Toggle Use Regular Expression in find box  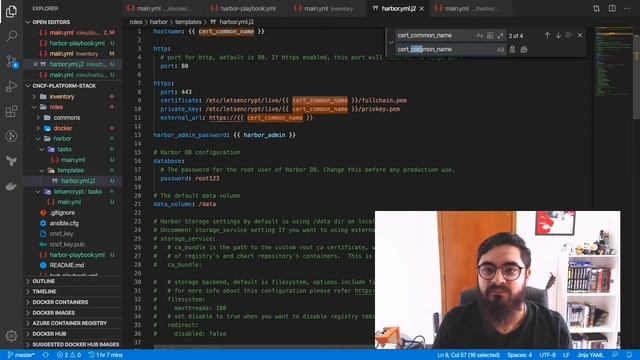point(500,36)
